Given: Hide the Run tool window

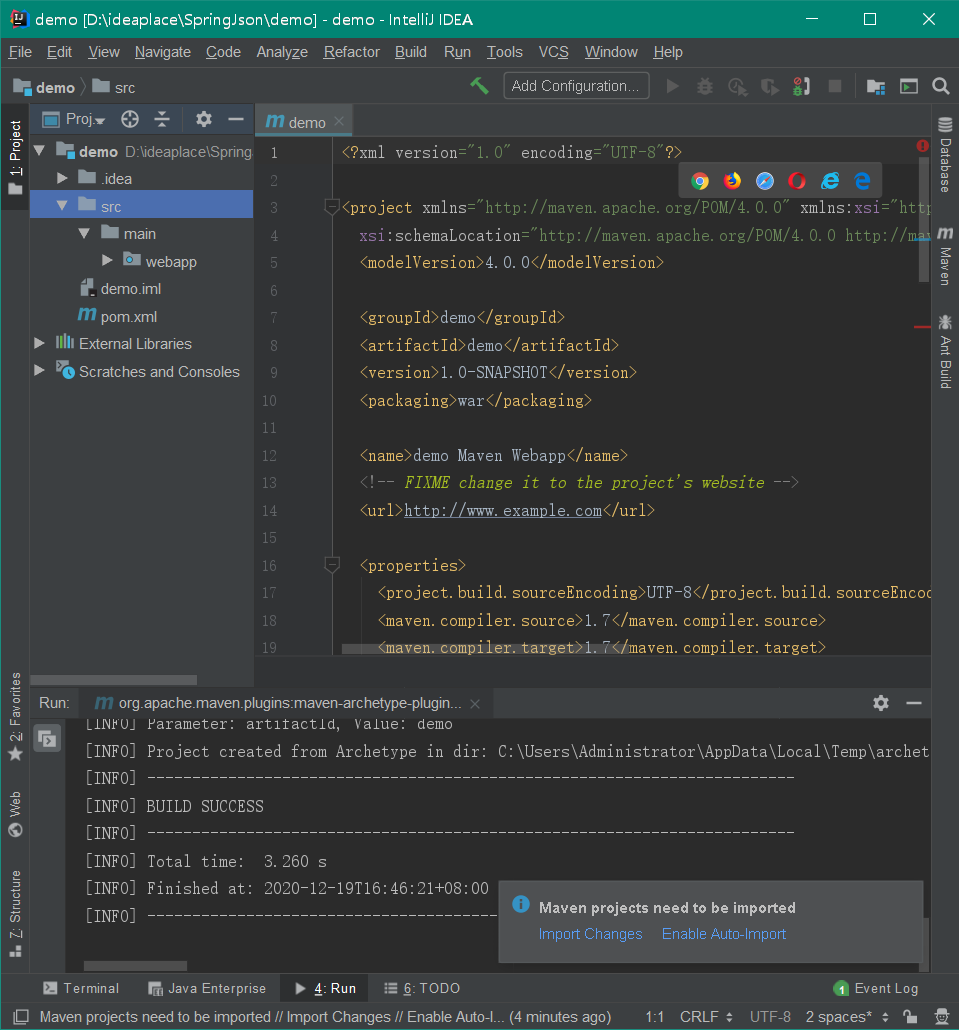Looking at the screenshot, I should 914,703.
